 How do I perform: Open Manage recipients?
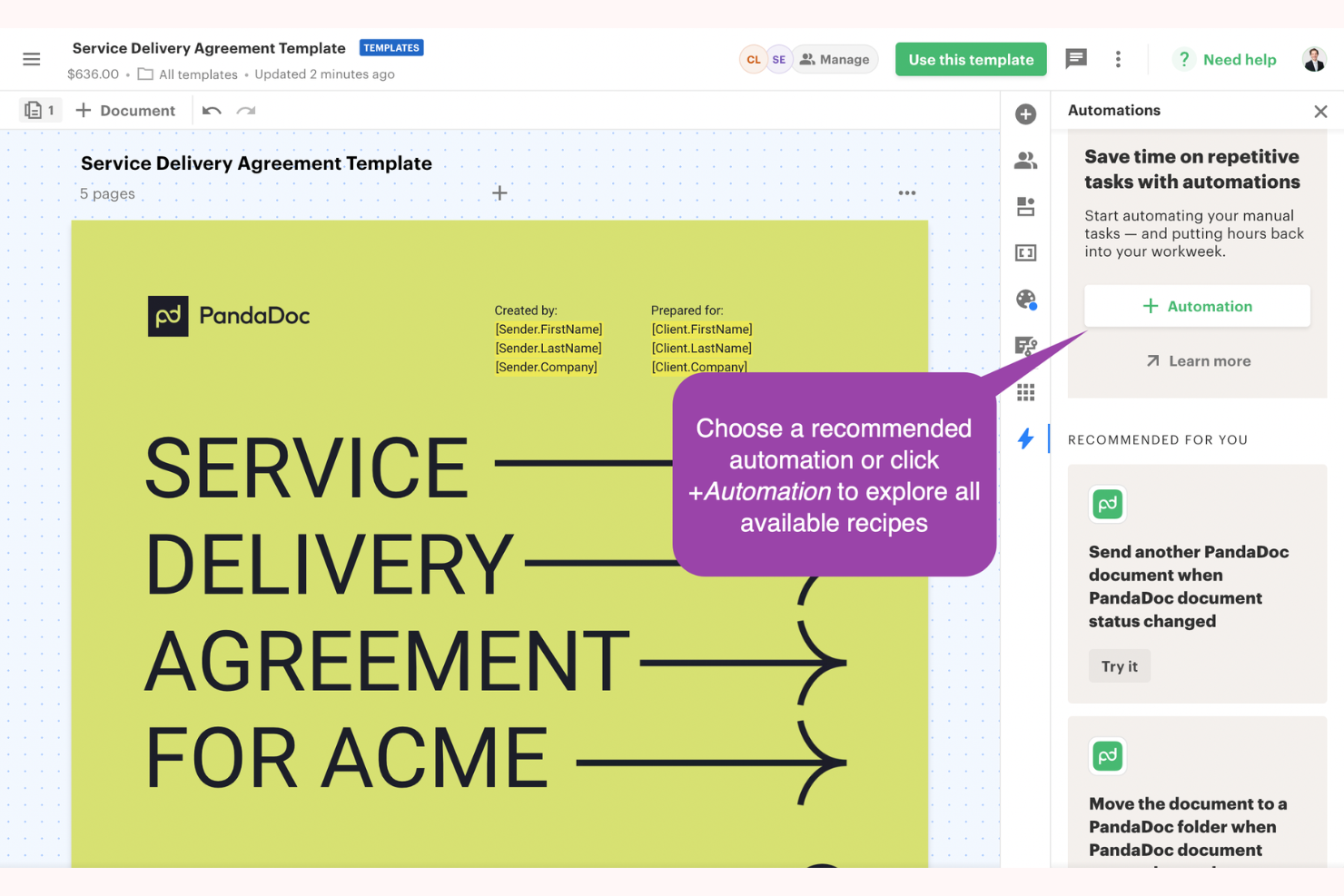coord(835,60)
